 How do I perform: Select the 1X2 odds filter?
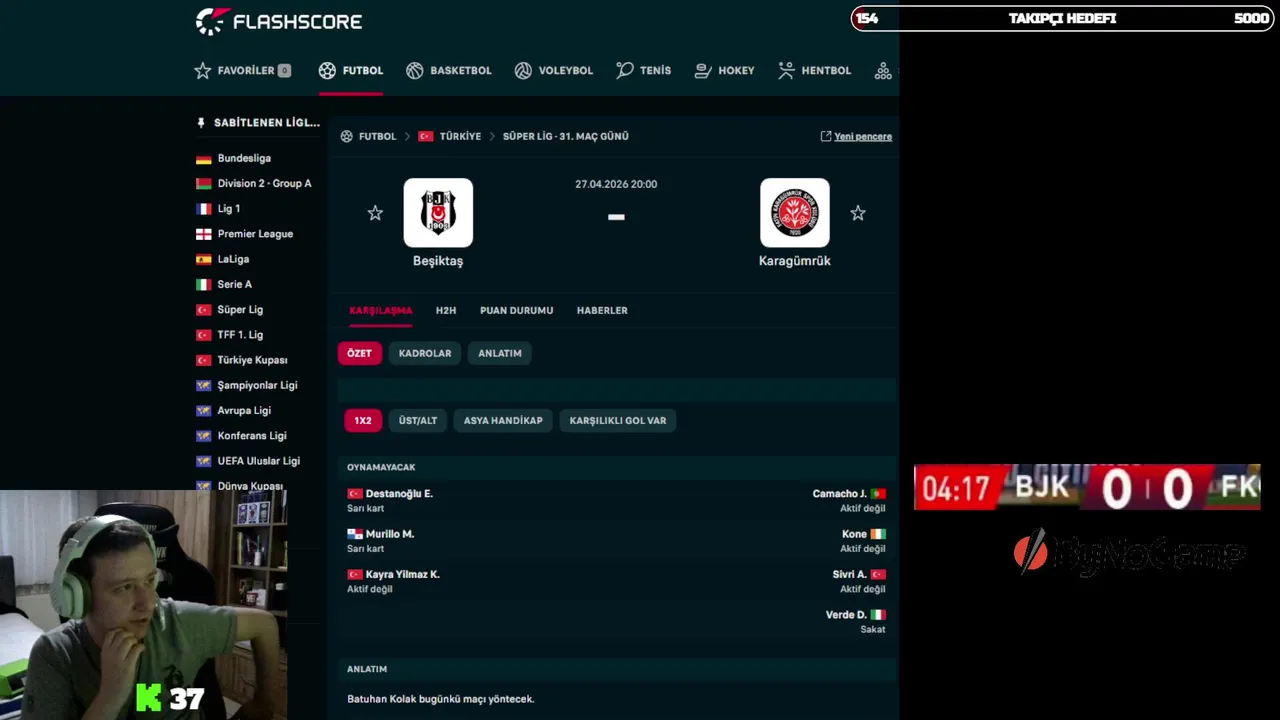(363, 420)
